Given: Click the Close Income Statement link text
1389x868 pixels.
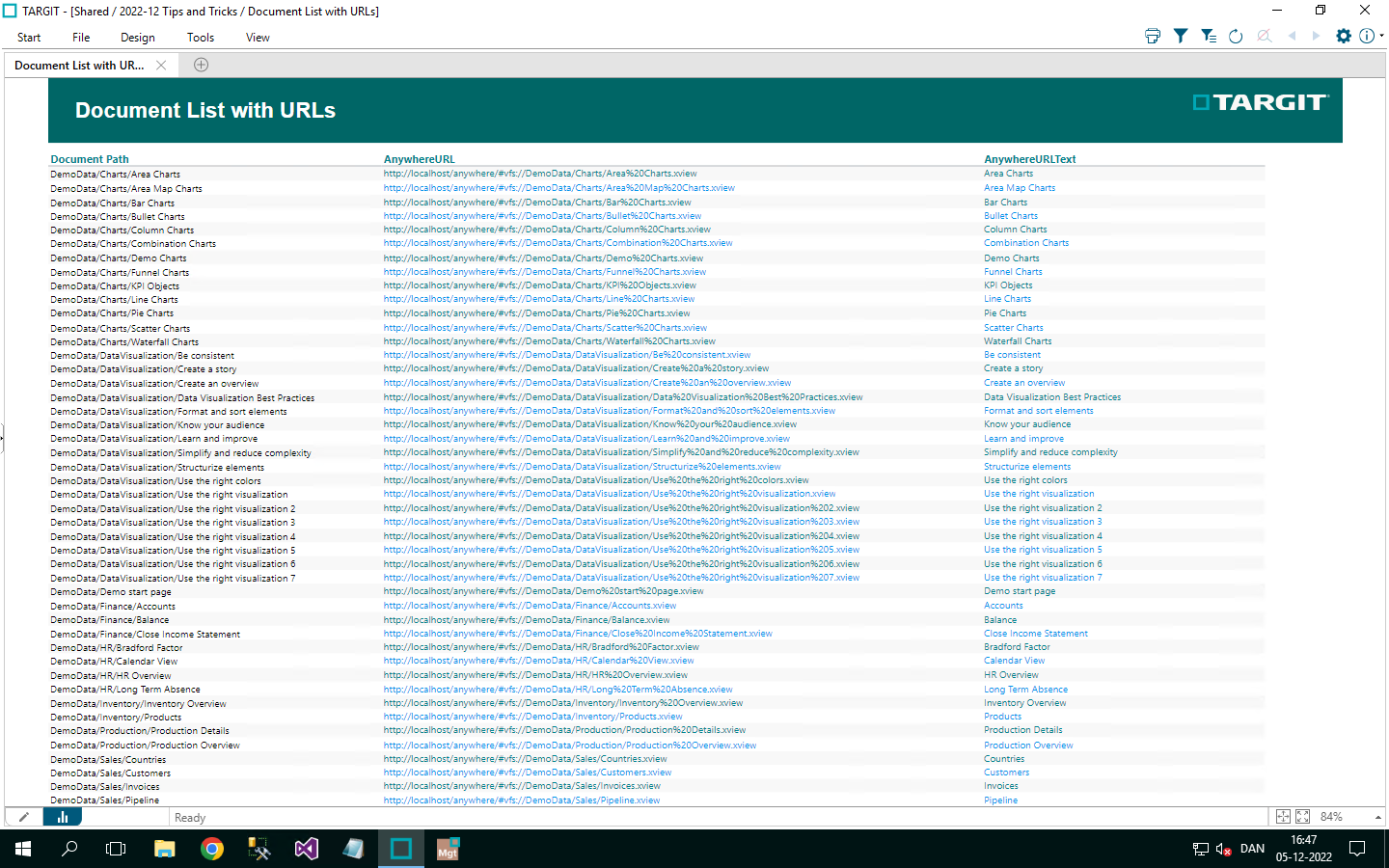Looking at the screenshot, I should [x=1036, y=634].
